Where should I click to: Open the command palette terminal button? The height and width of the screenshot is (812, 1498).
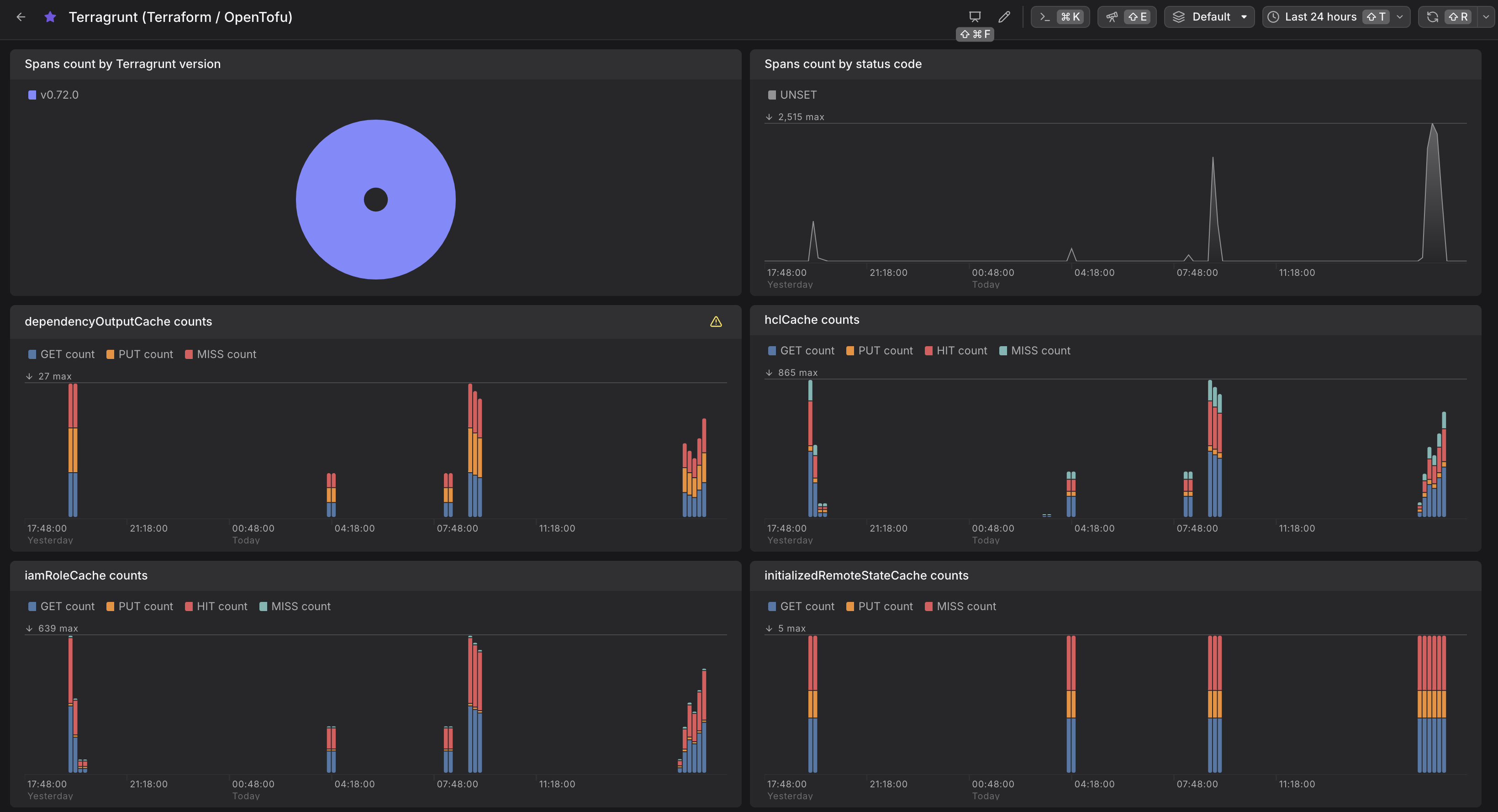pyautogui.click(x=1060, y=17)
